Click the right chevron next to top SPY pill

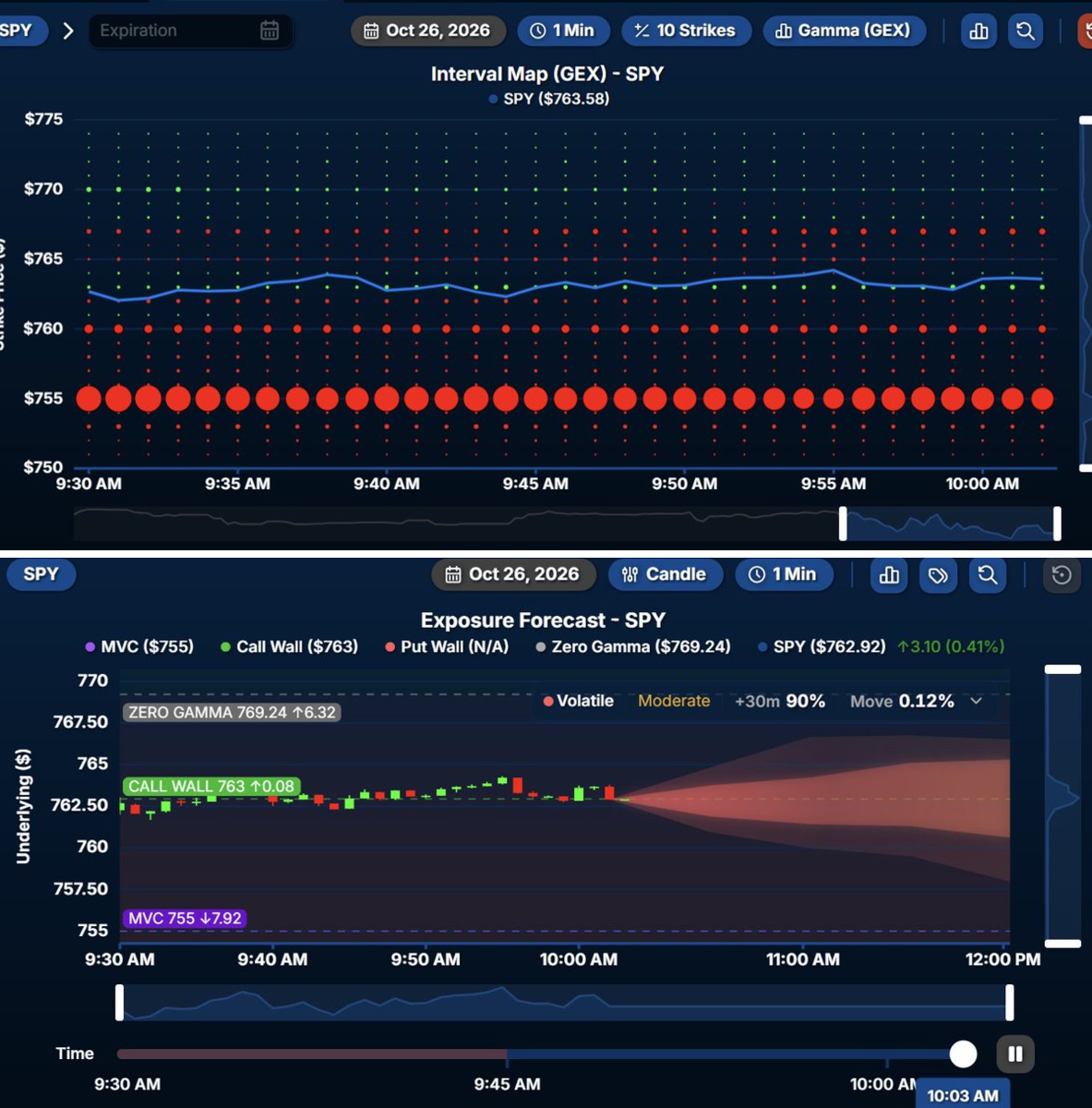coord(67,30)
